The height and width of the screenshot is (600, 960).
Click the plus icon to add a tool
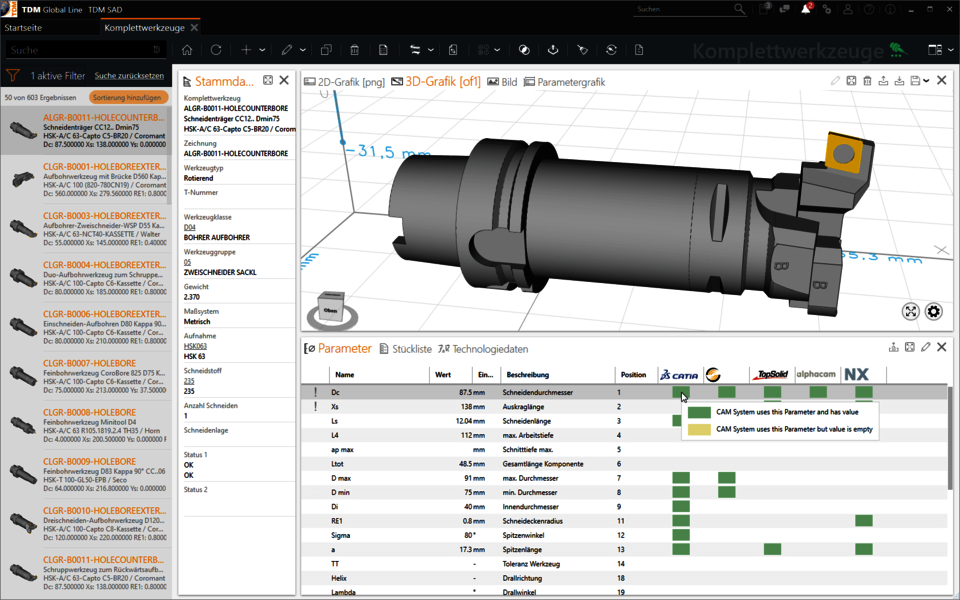click(x=246, y=50)
